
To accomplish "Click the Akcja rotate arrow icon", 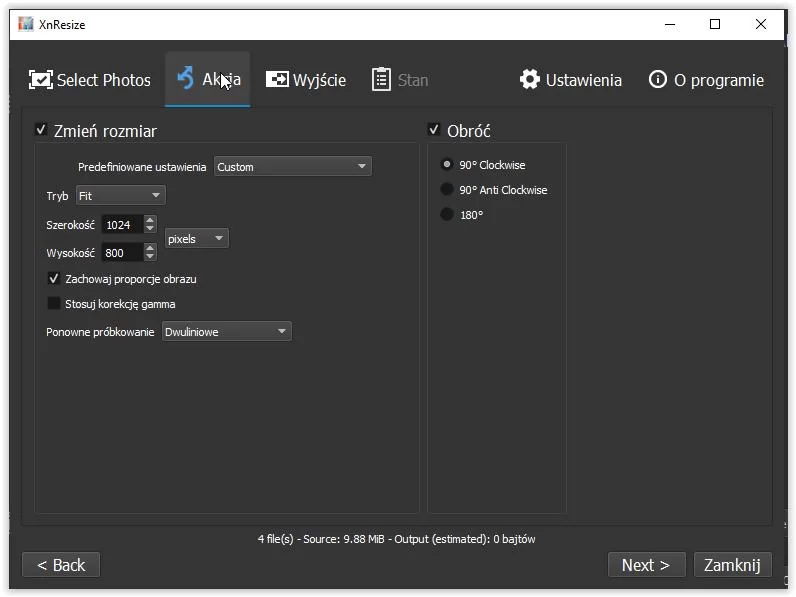I will click(185, 79).
